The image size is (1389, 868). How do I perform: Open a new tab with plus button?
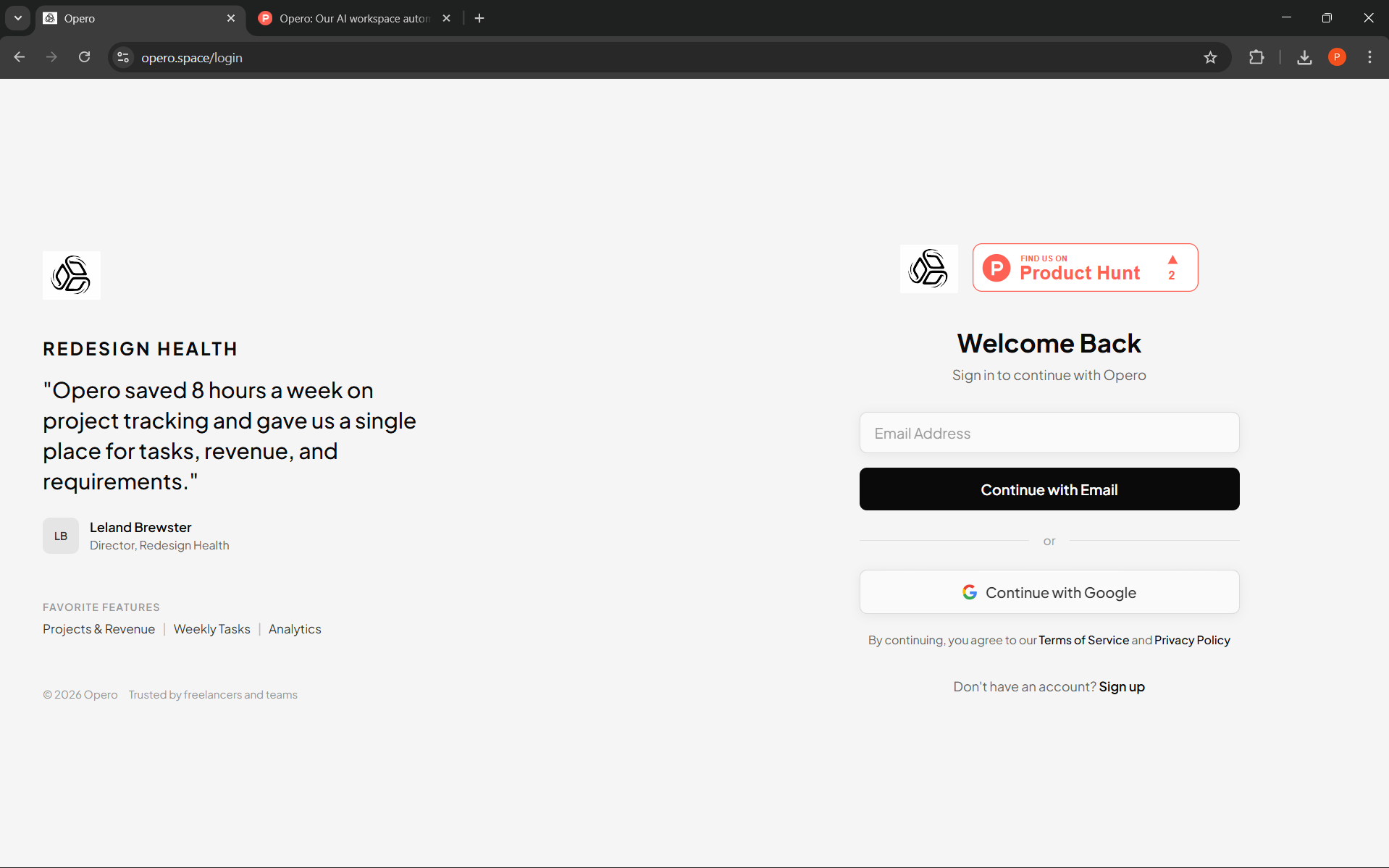479,18
